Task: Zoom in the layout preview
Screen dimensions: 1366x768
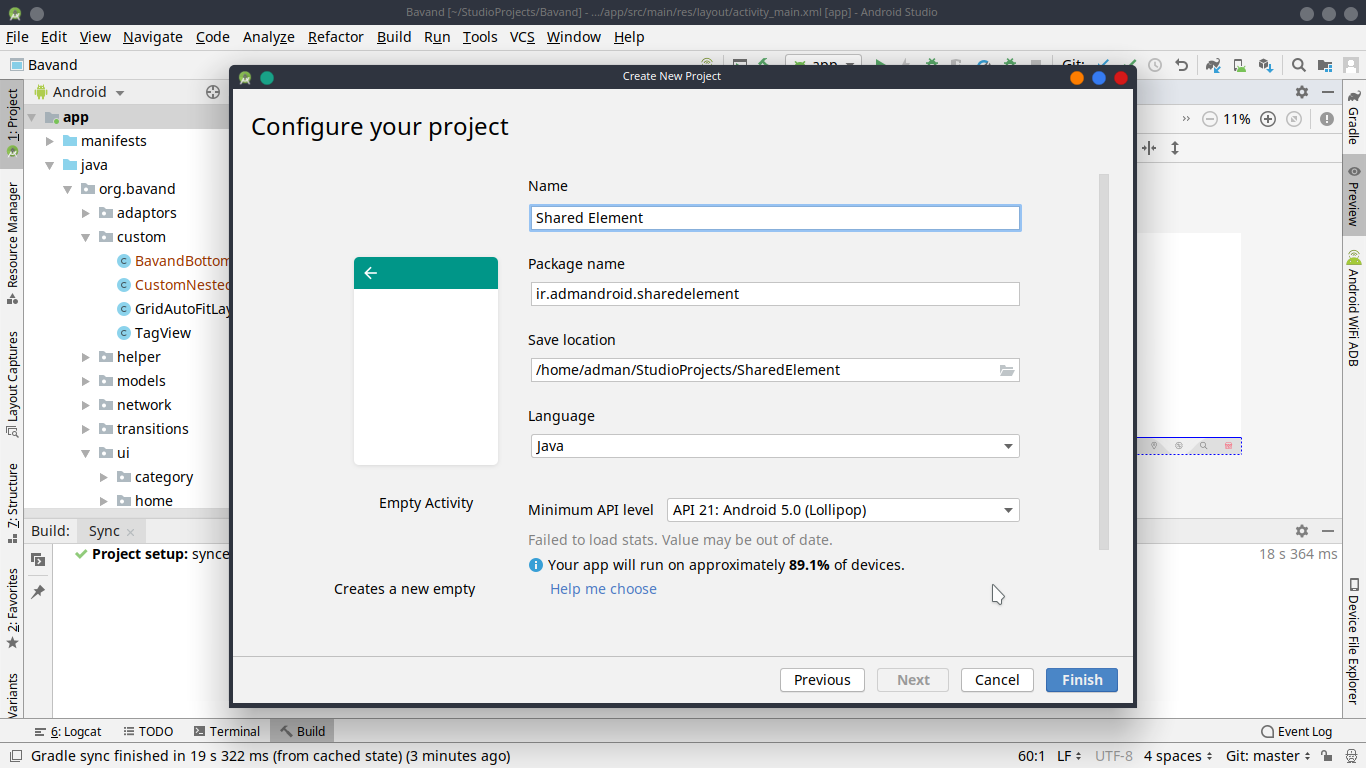Action: 1268,119
